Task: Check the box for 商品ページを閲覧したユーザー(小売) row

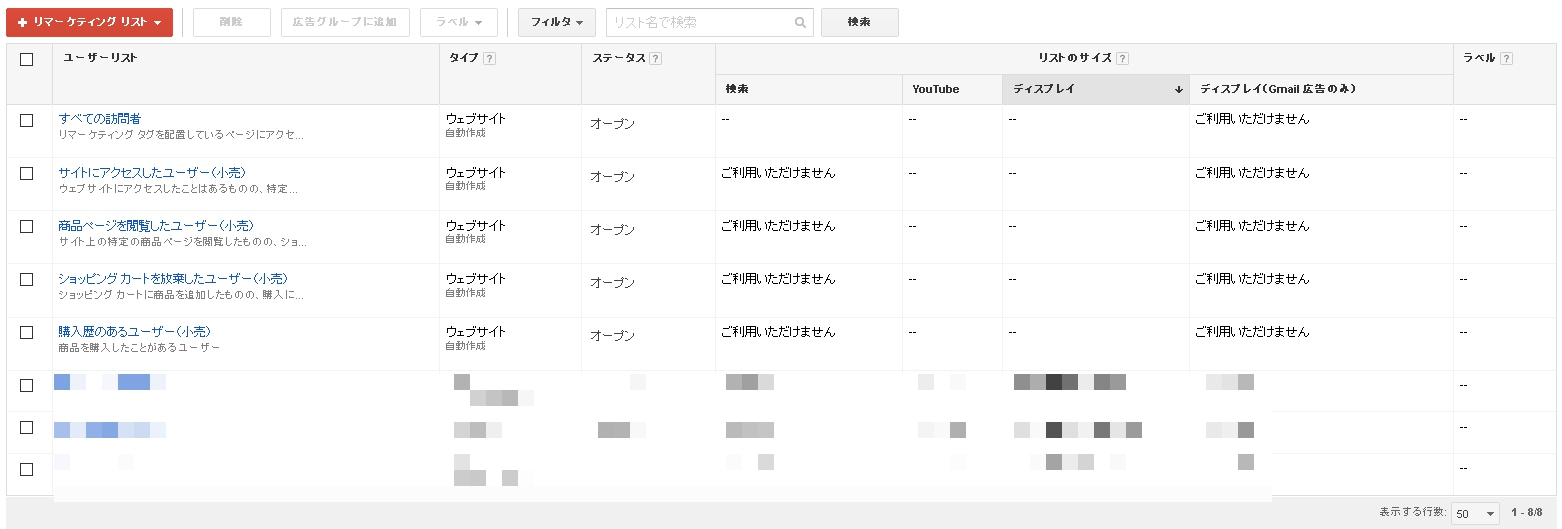Action: pyautogui.click(x=27, y=226)
